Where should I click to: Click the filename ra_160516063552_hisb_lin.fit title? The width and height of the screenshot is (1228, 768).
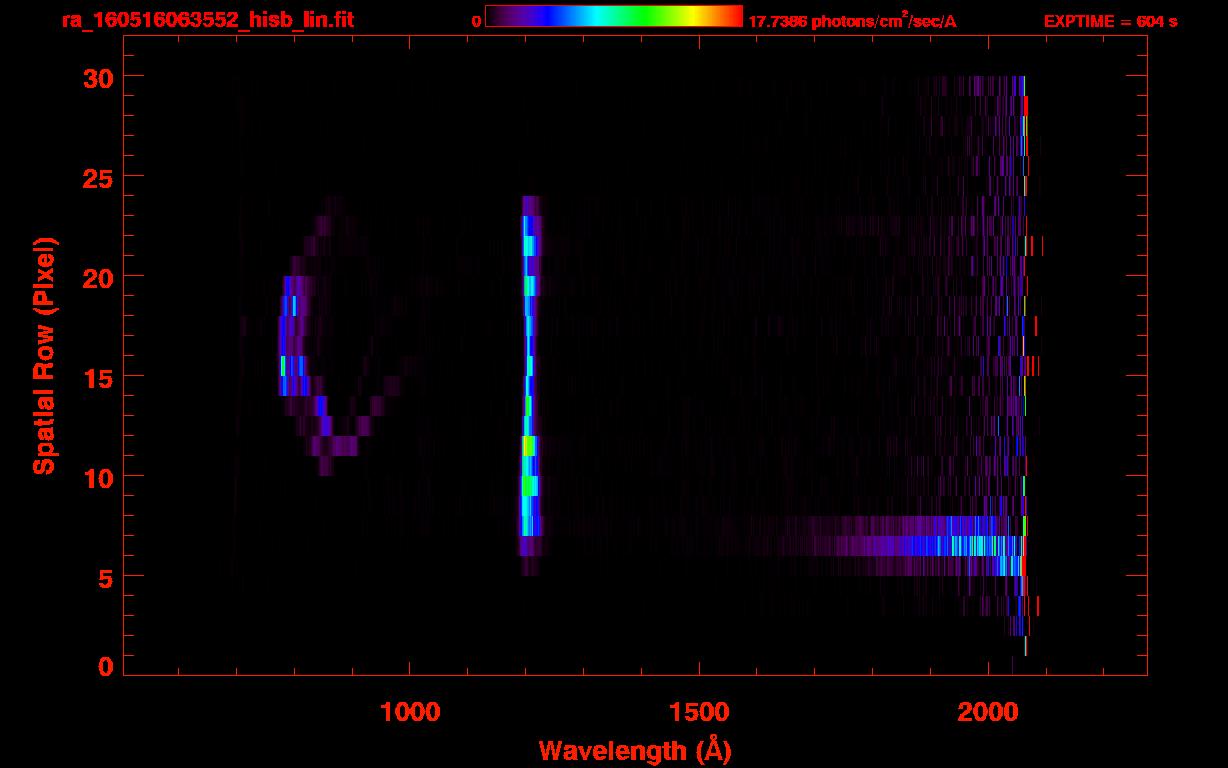pos(207,20)
